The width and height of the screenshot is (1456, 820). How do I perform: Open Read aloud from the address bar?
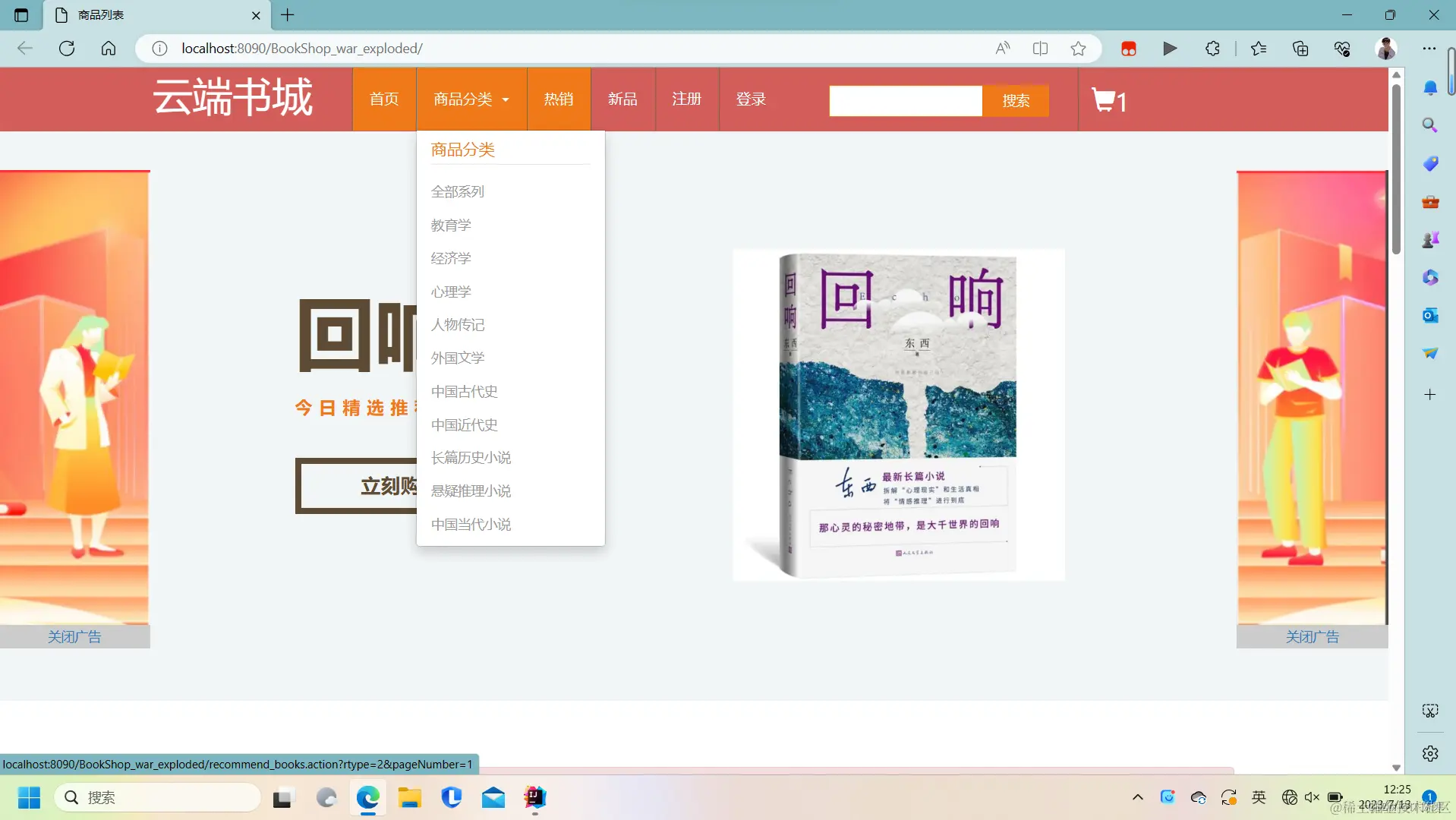(1003, 49)
